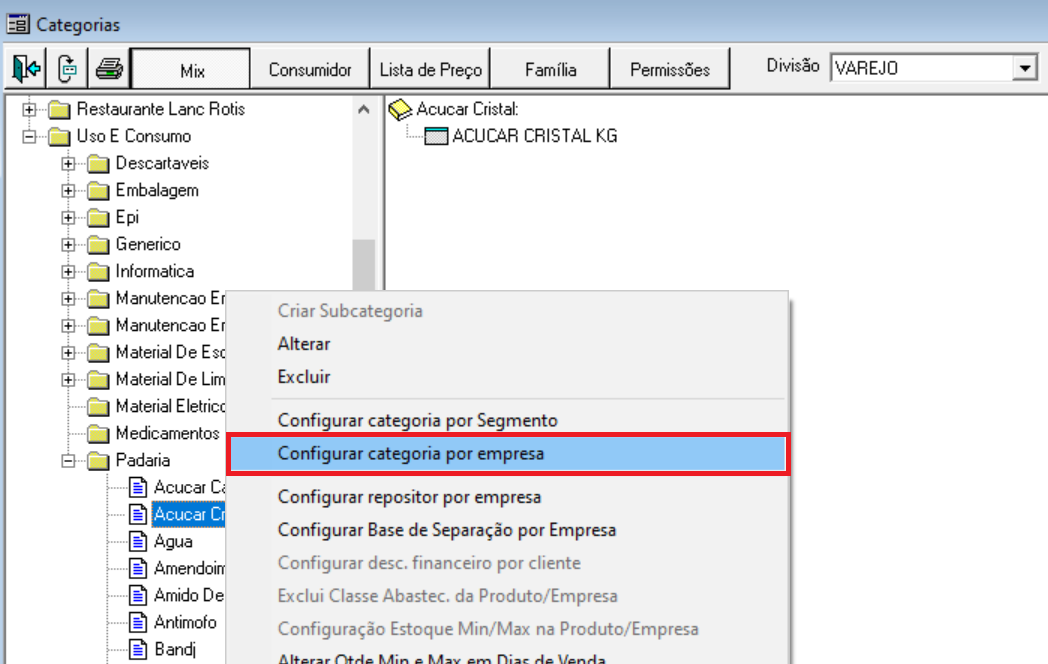
Task: Choose Configurar categoria por empresa
Action: [x=508, y=453]
